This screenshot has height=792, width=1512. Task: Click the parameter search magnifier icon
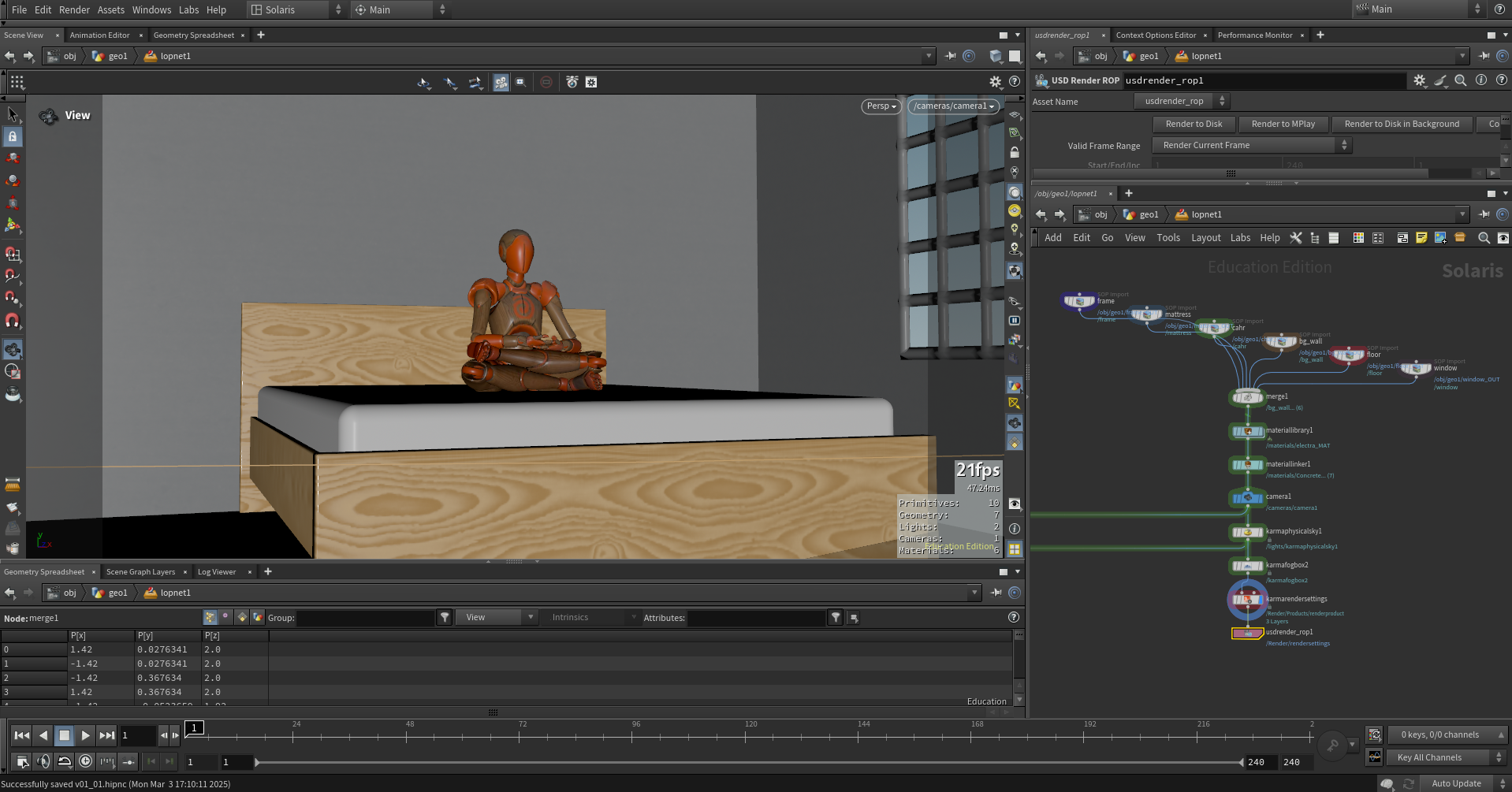pos(1461,80)
